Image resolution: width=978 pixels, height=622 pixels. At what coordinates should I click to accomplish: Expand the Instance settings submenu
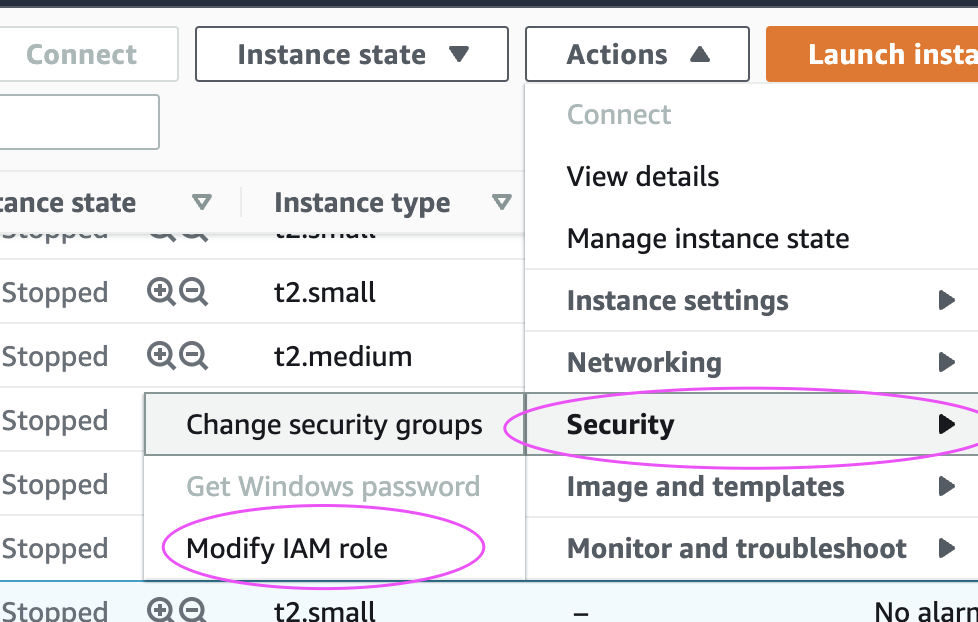pyautogui.click(x=751, y=300)
